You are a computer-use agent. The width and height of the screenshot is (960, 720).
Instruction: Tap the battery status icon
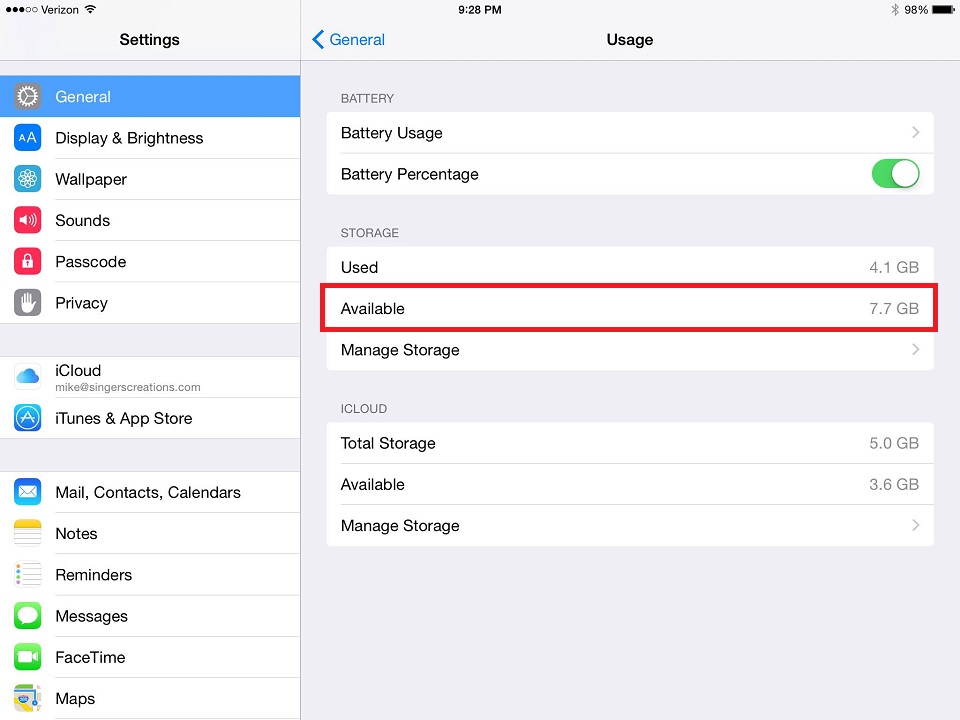(x=943, y=10)
